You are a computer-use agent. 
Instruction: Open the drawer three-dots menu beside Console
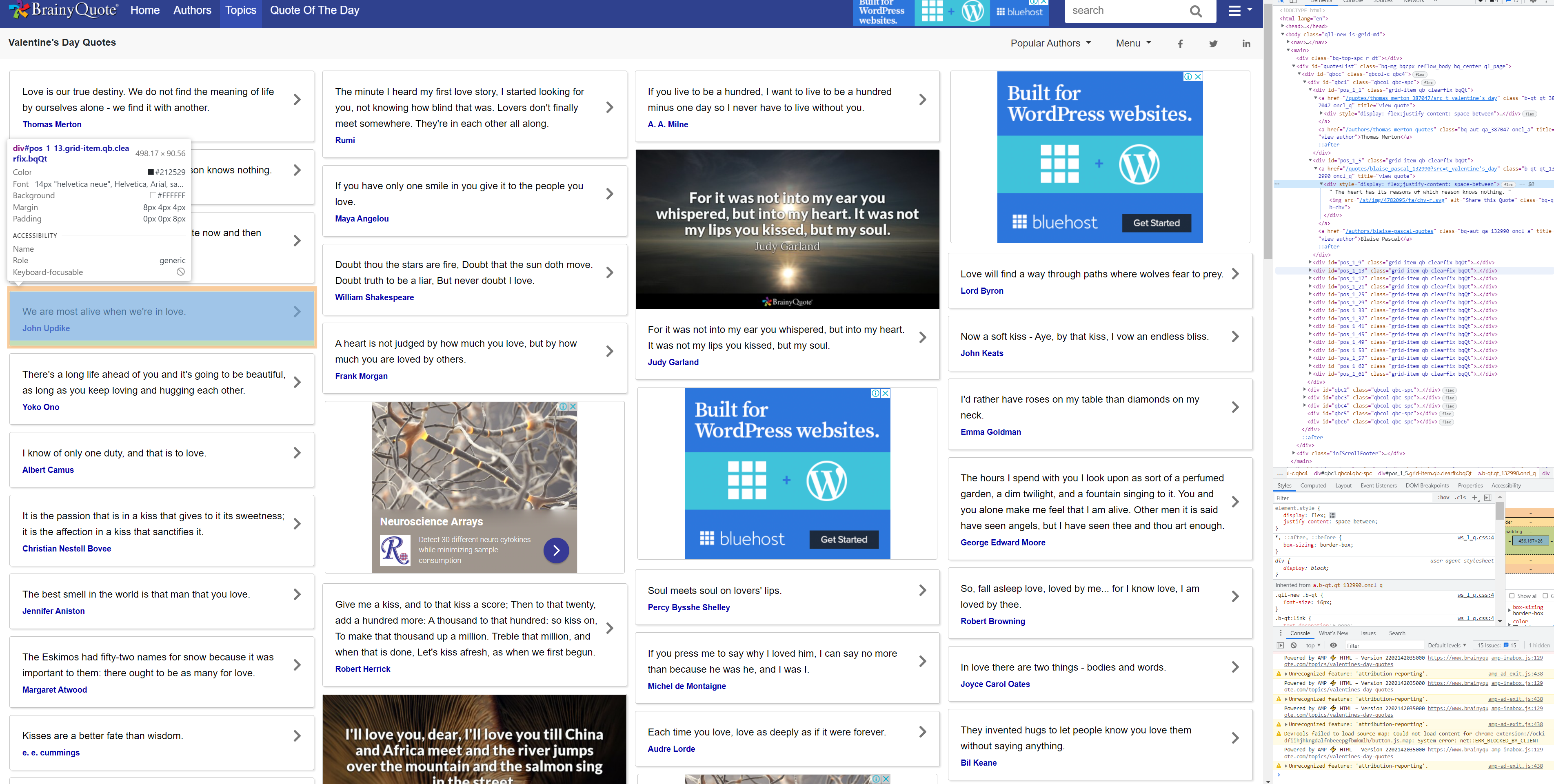click(x=1280, y=633)
